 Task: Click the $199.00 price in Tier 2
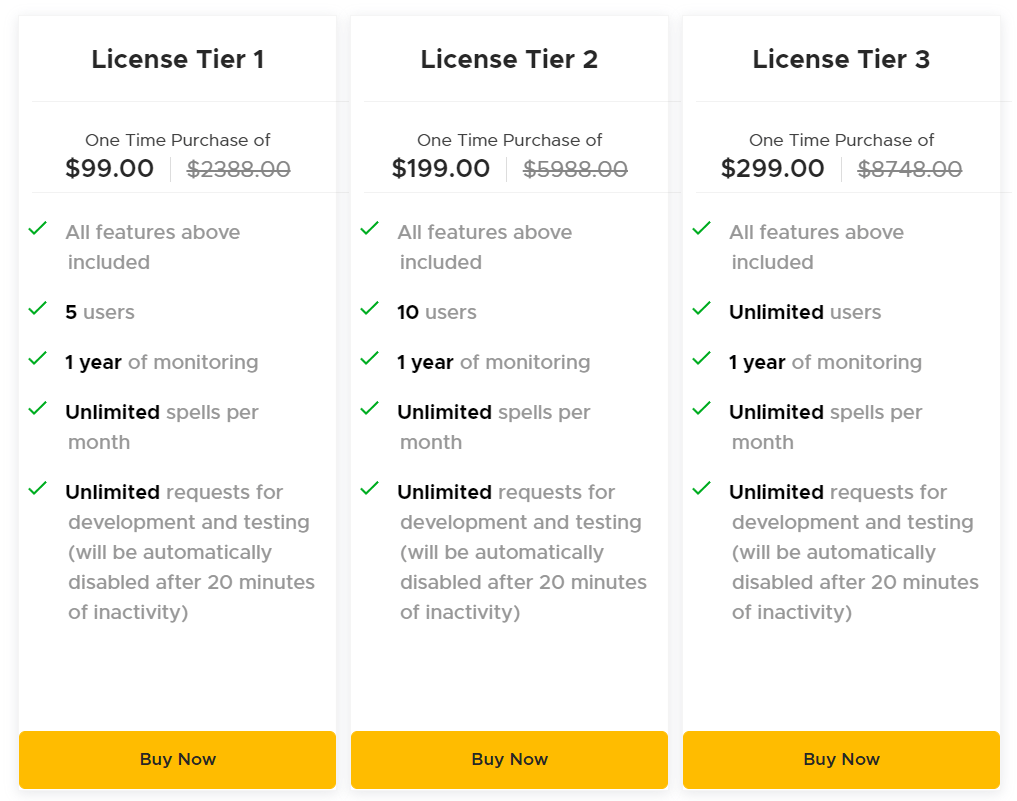[x=441, y=169]
